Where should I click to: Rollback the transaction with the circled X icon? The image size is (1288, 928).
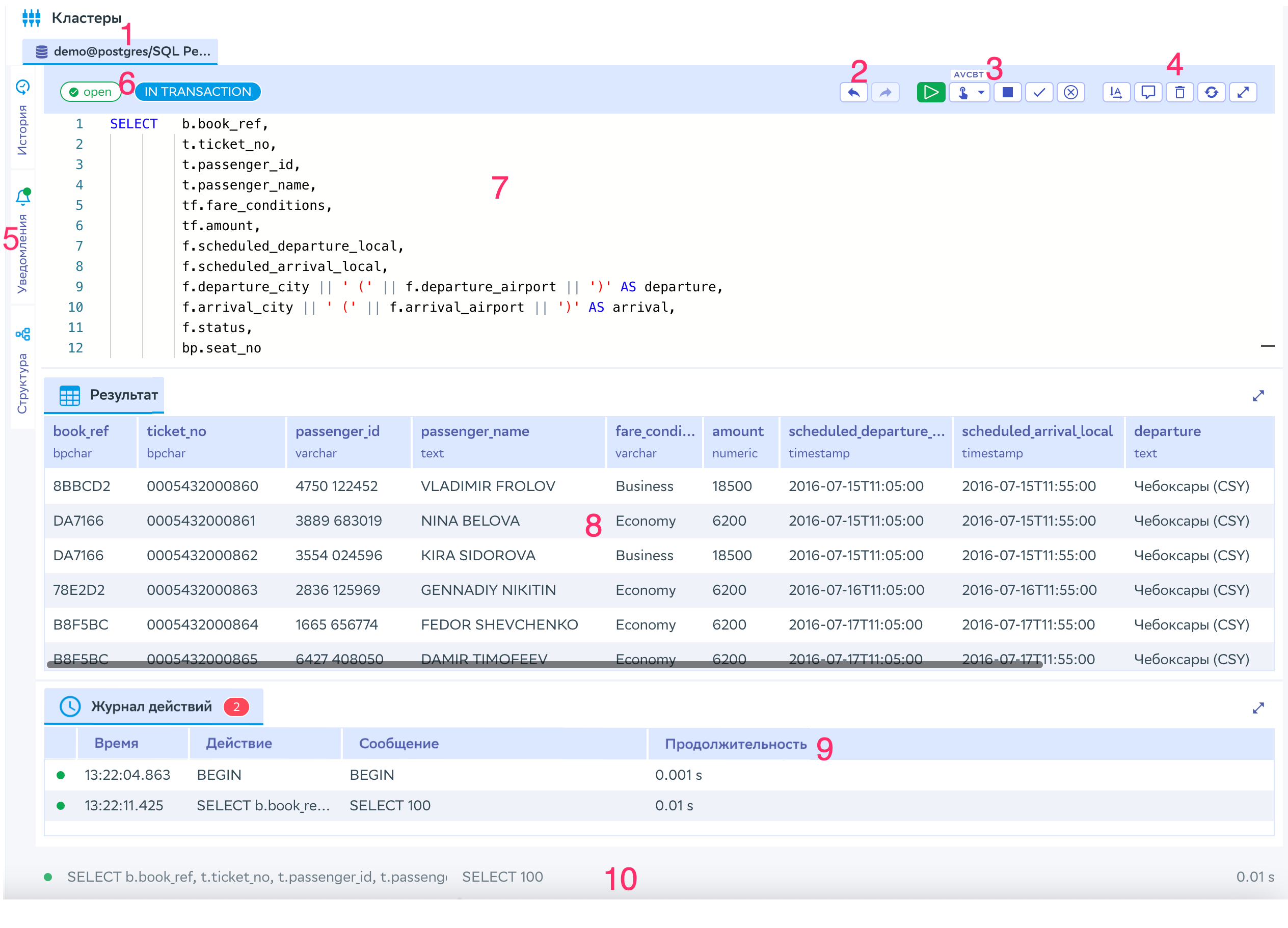pyautogui.click(x=1071, y=92)
